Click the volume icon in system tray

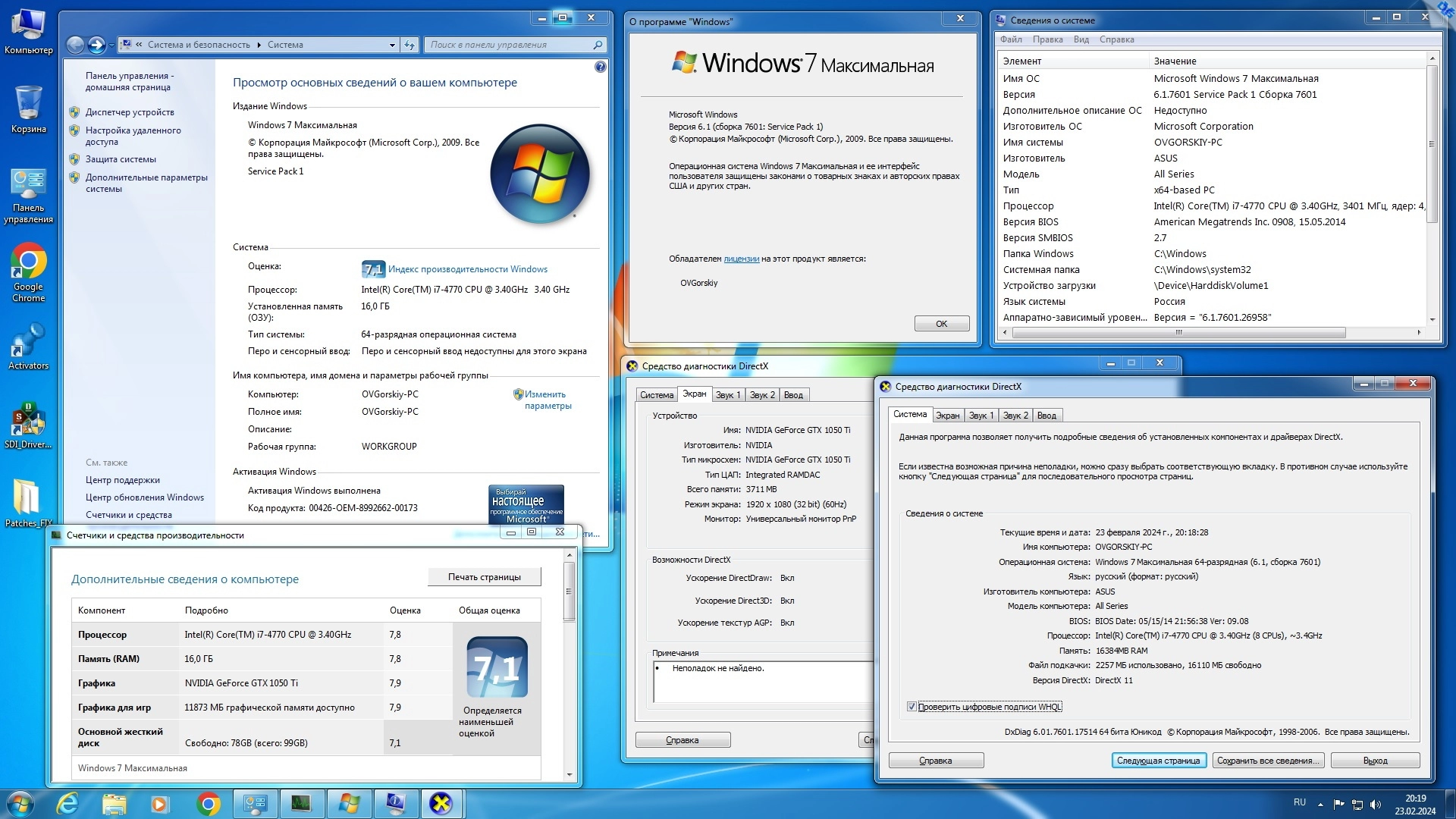click(x=1376, y=805)
